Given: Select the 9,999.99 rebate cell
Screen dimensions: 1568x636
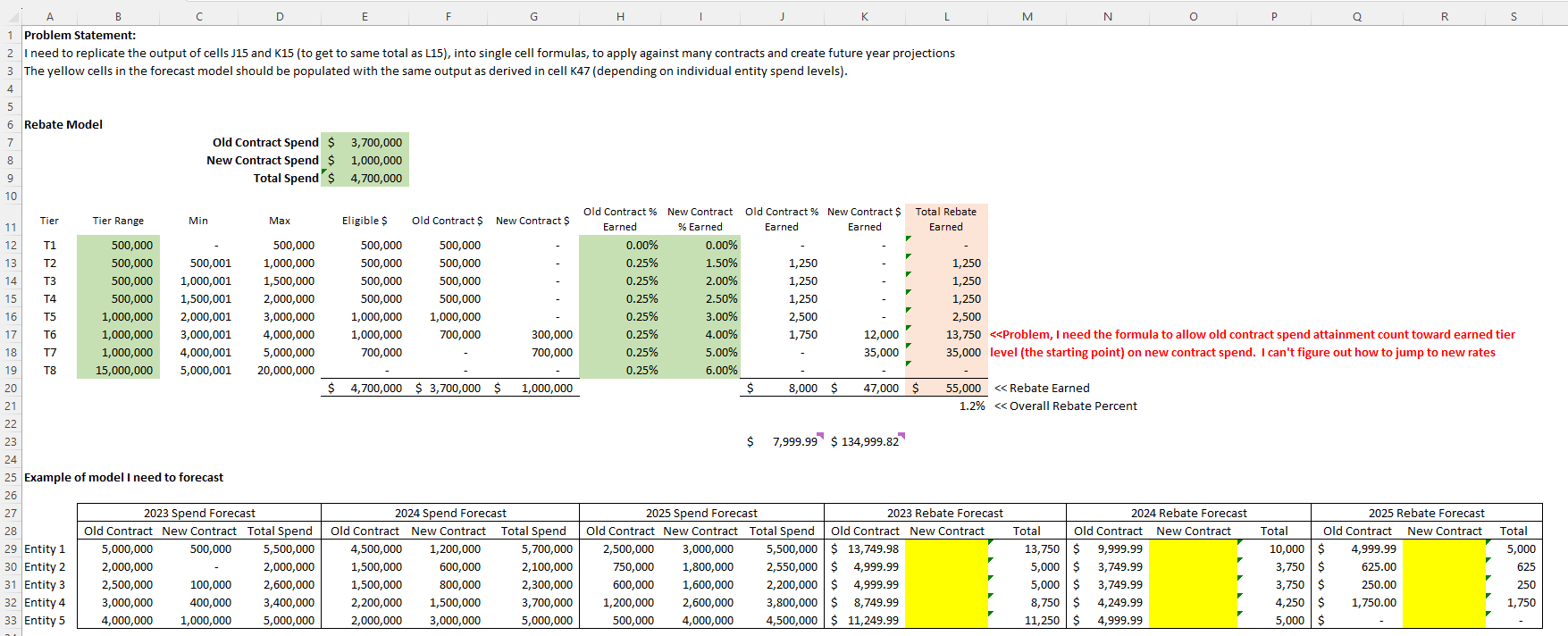Looking at the screenshot, I should click(1108, 548).
